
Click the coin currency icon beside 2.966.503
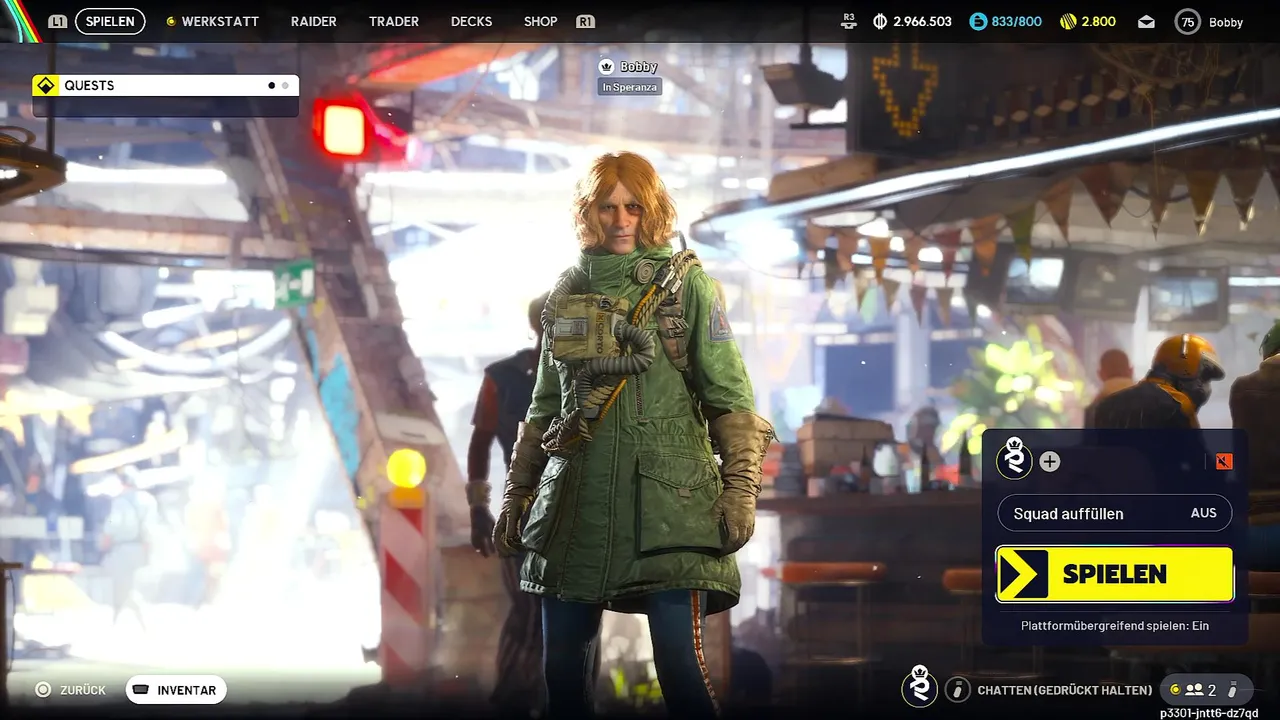coord(880,21)
